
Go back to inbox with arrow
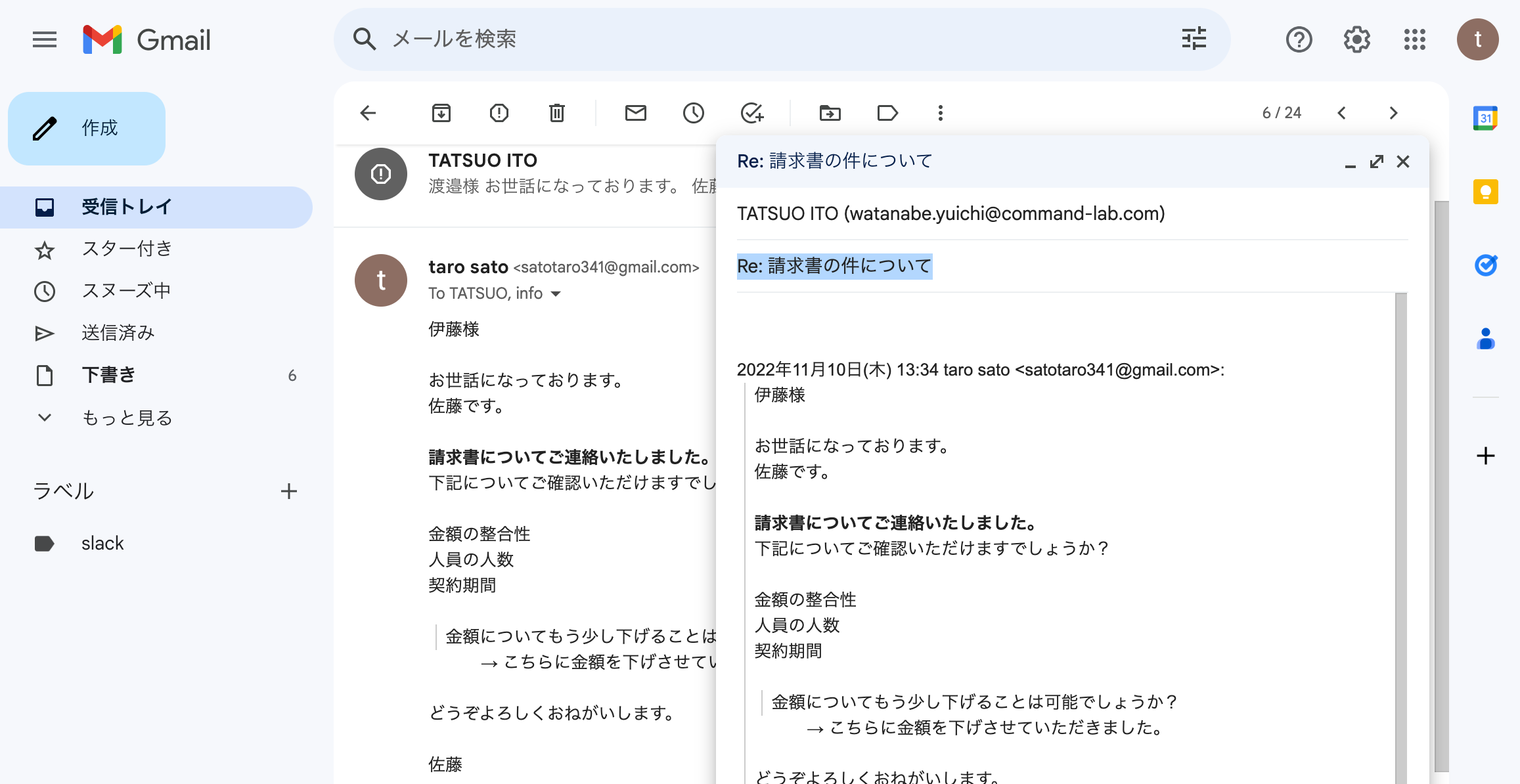[368, 113]
